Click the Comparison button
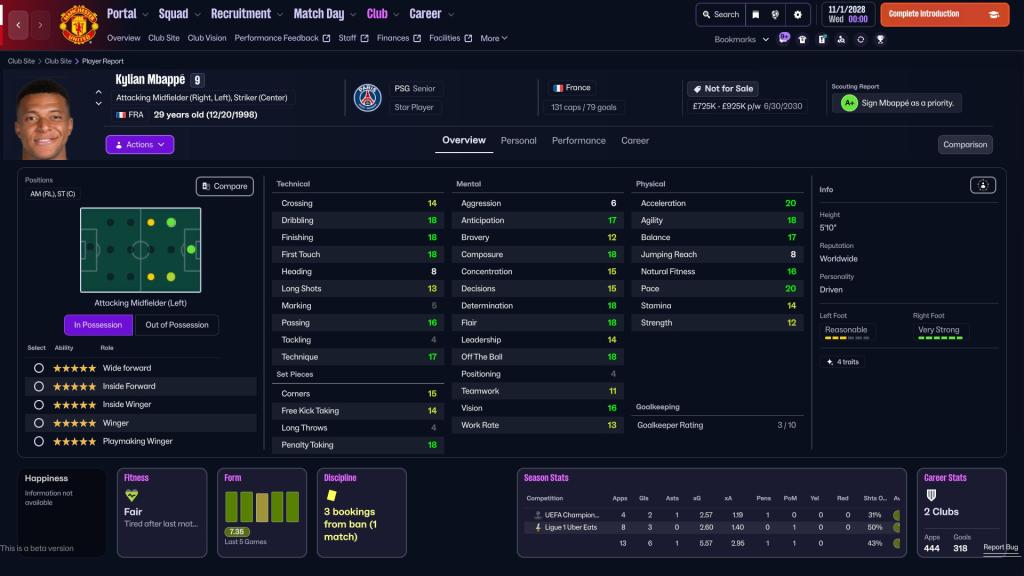The image size is (1024, 576). (x=965, y=145)
